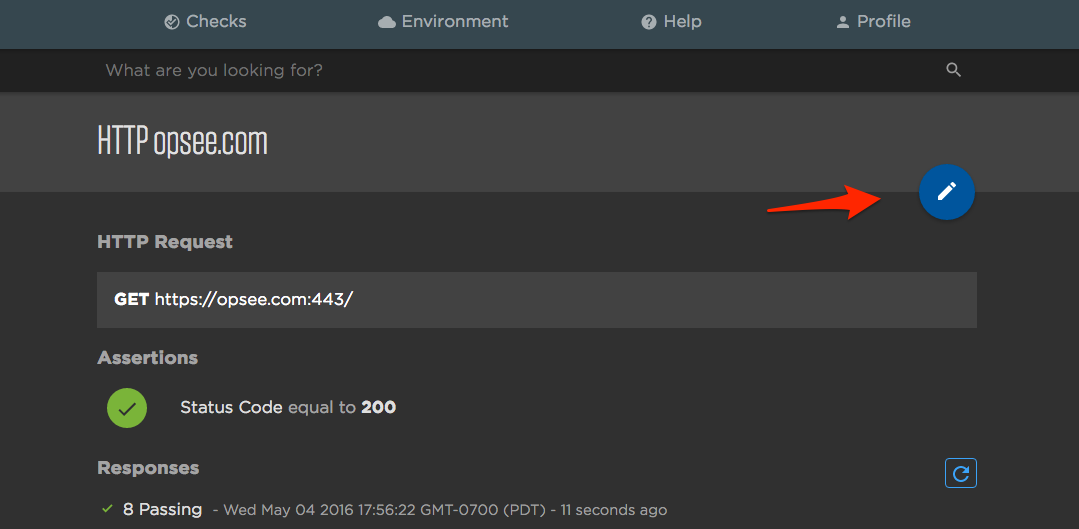
Task: Click the 'HTTP opsee.com' page title
Action: (183, 142)
